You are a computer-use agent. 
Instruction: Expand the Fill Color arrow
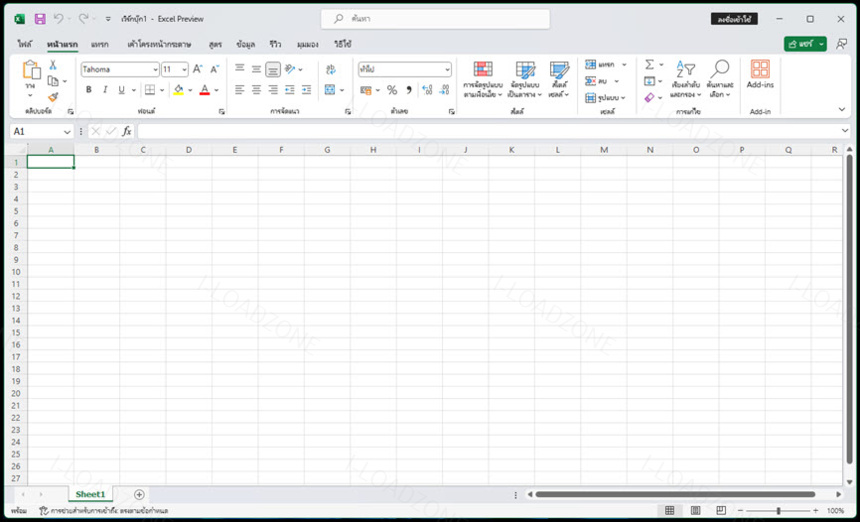190,90
